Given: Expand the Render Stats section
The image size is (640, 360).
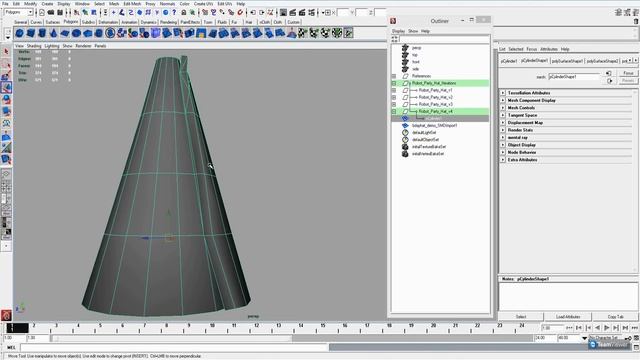Looking at the screenshot, I should coord(503,130).
